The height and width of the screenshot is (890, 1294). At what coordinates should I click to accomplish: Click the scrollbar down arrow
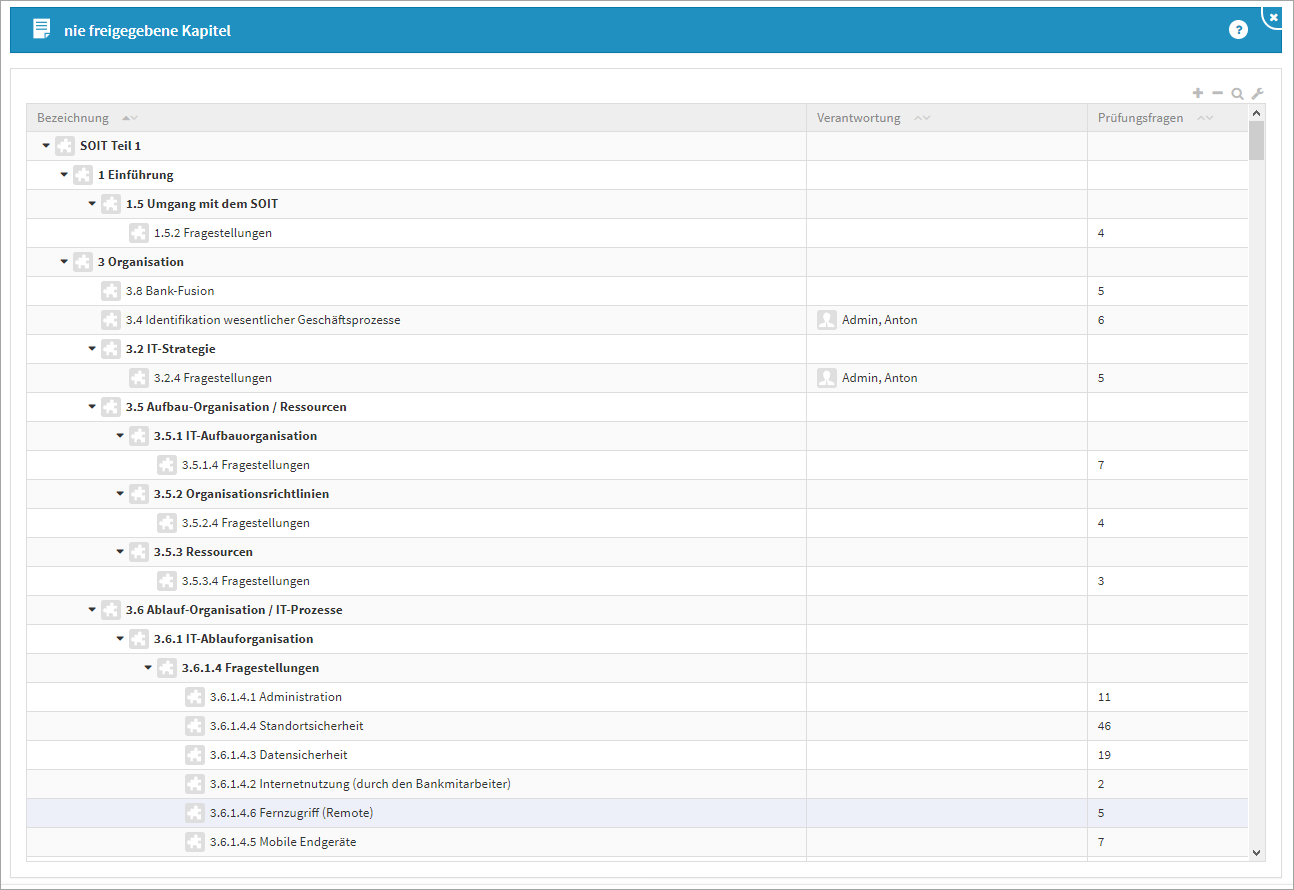point(1257,851)
